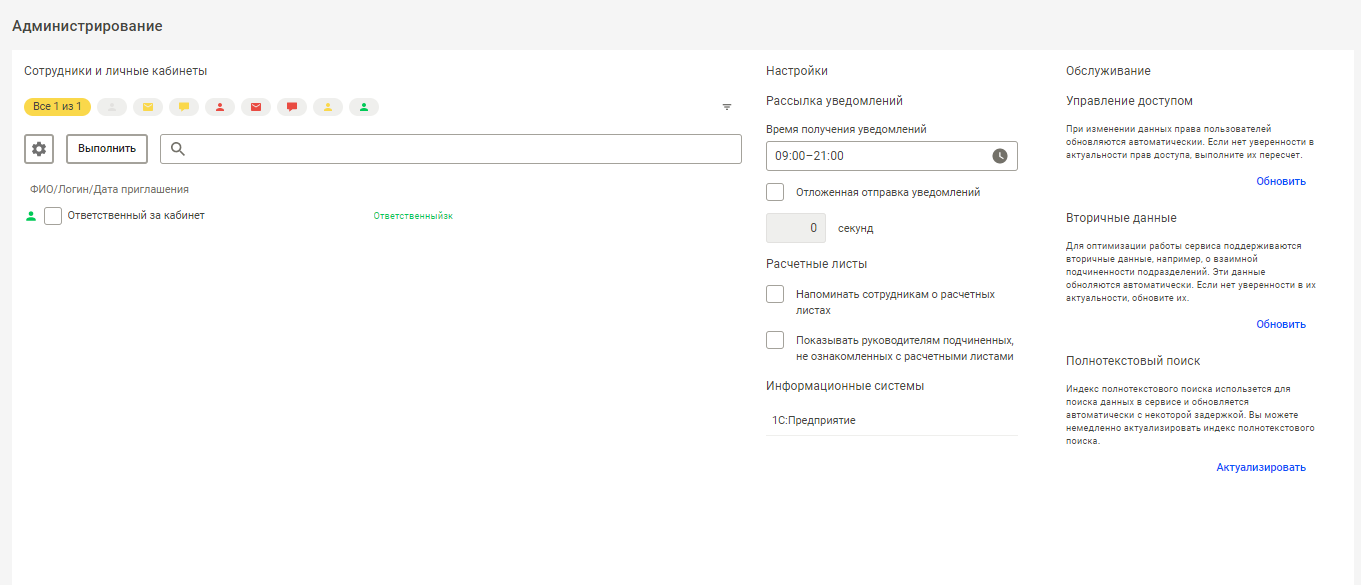1361x585 pixels.
Task: Select the yellow person filter chip
Action: 328,107
